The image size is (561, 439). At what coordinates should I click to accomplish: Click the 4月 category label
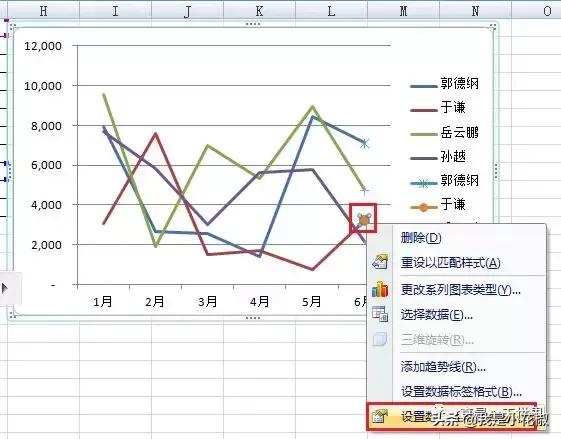(259, 302)
